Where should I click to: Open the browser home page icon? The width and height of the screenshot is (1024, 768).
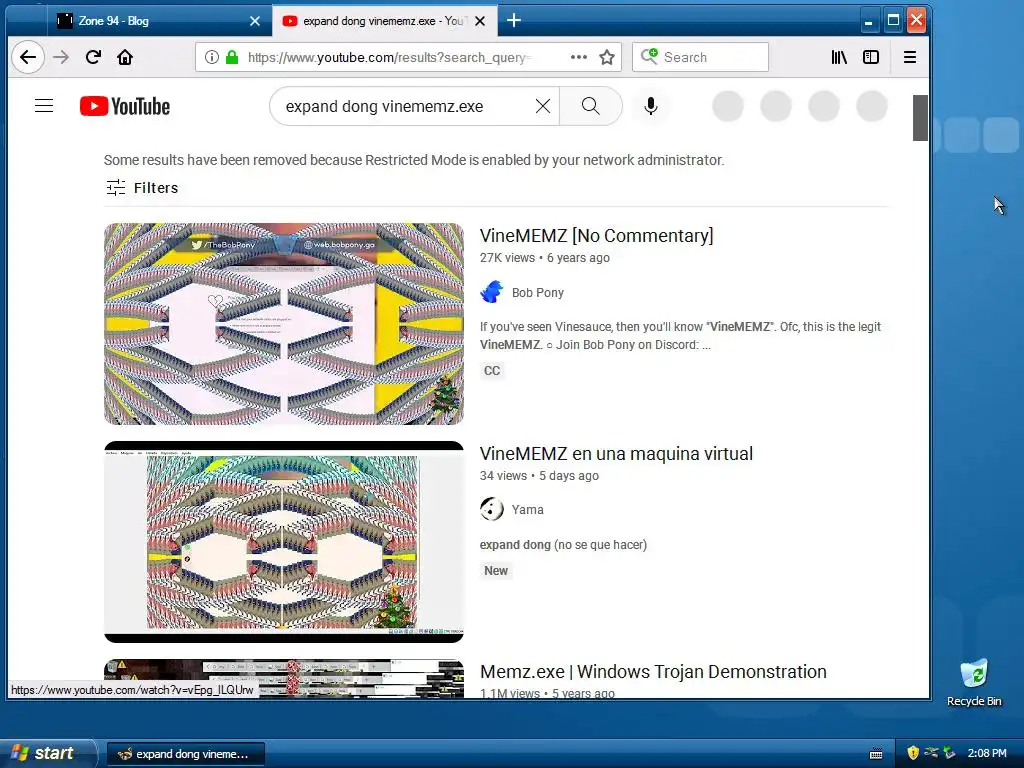(125, 57)
